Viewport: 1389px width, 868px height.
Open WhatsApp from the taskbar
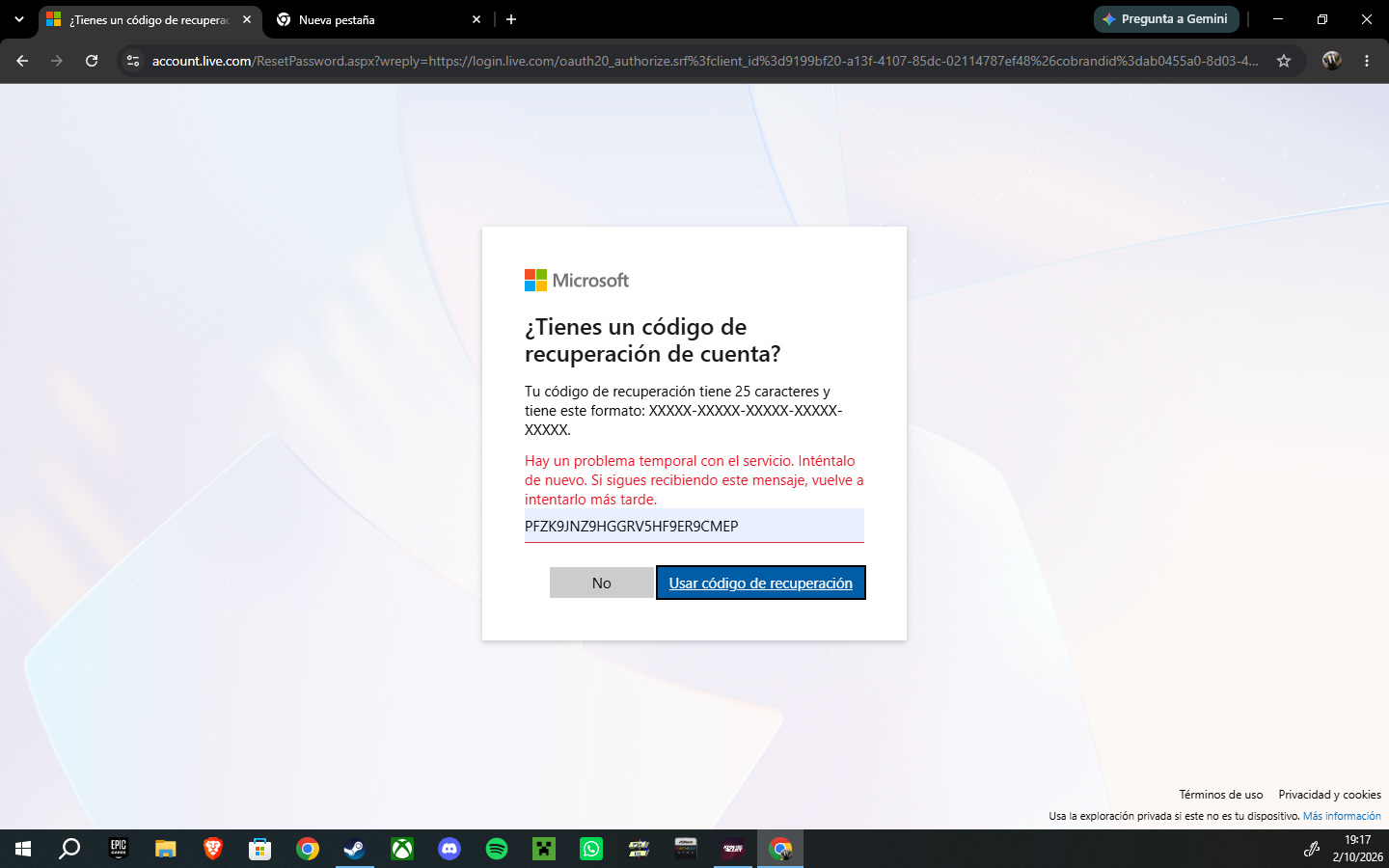pos(591,849)
